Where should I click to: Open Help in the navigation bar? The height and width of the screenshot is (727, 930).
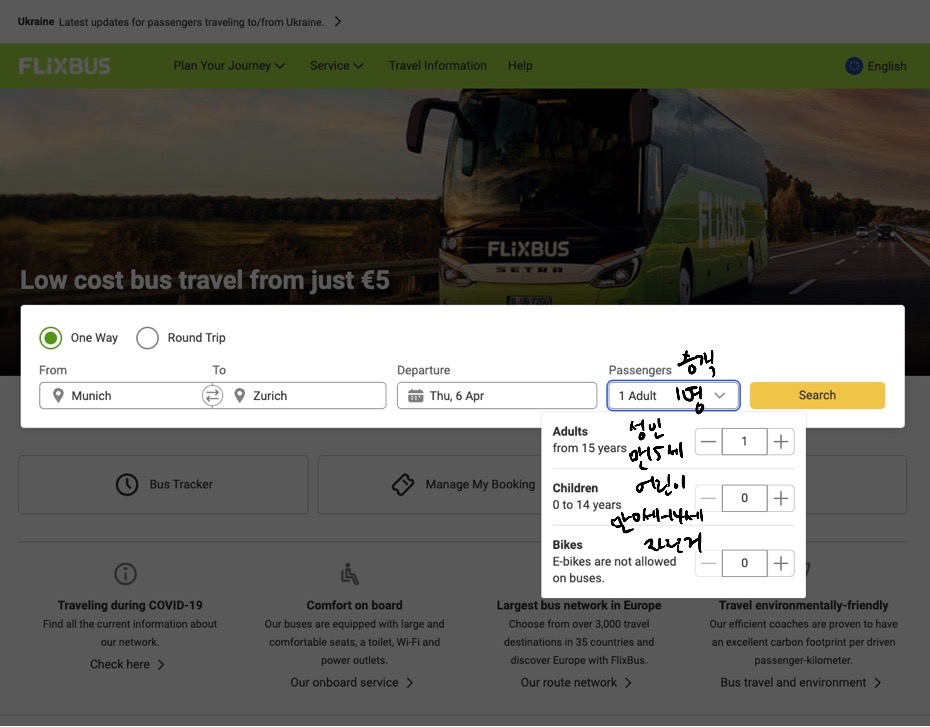pyautogui.click(x=520, y=66)
